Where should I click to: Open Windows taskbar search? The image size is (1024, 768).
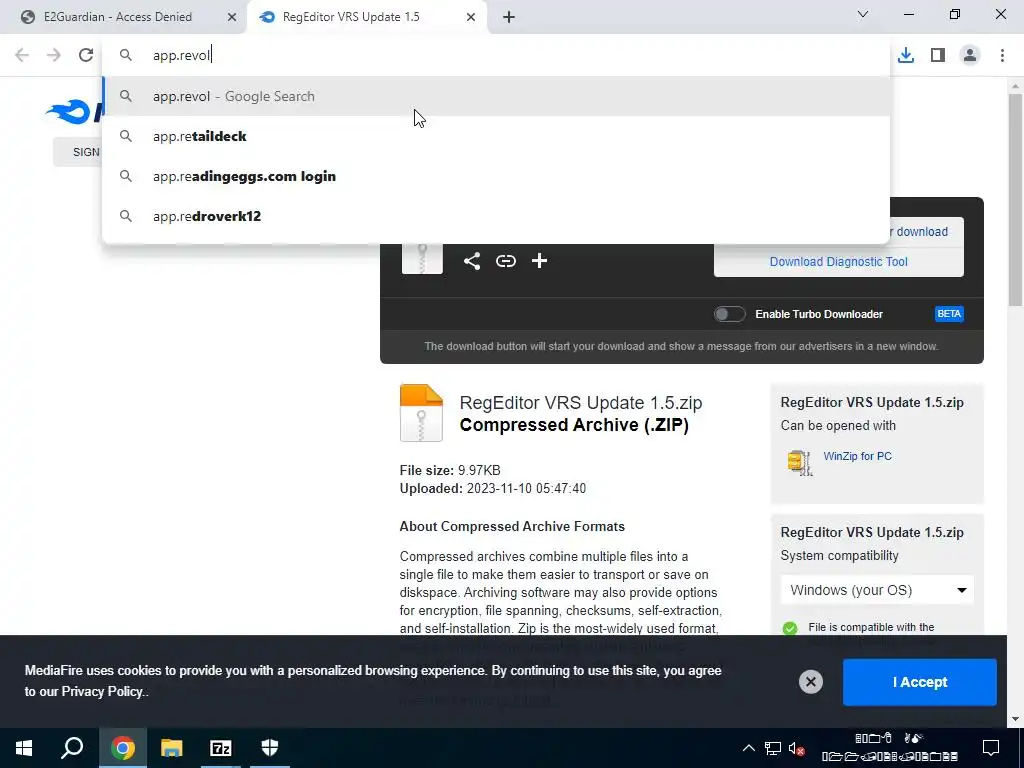[72, 748]
